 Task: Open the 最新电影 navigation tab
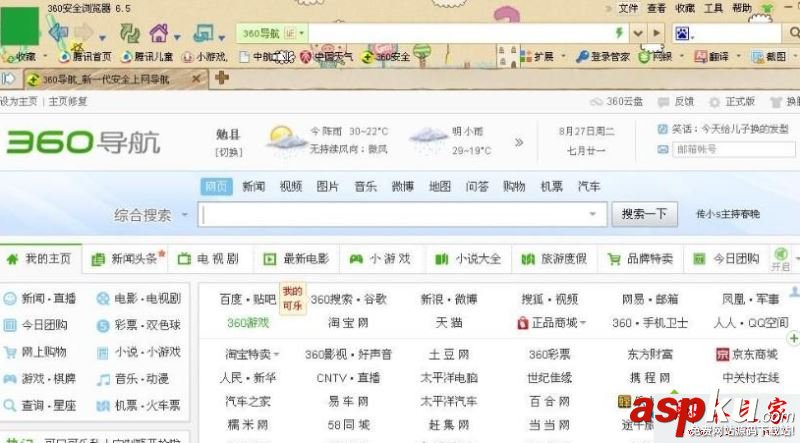point(296,259)
